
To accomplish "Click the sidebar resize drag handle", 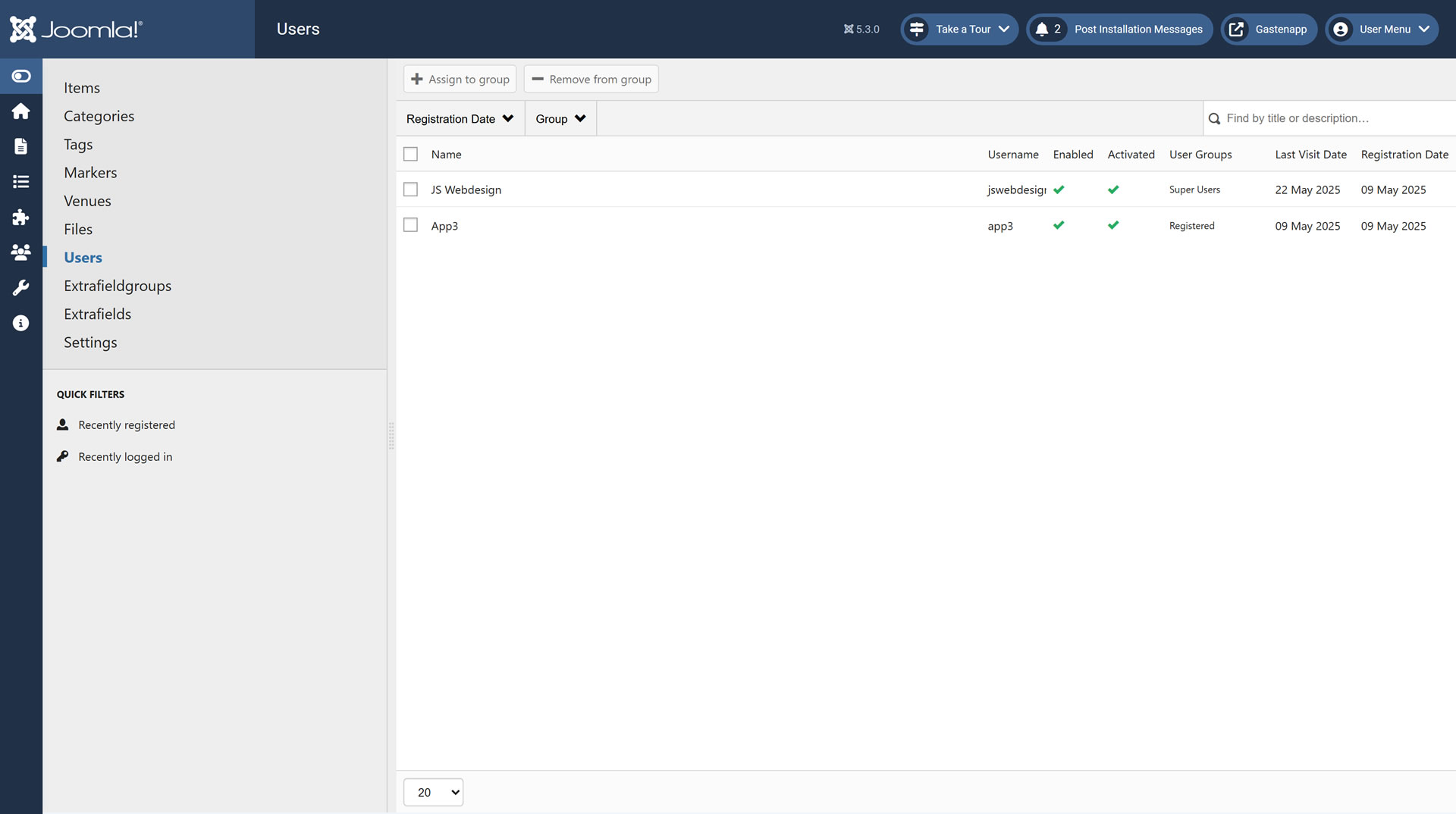I will click(x=391, y=437).
